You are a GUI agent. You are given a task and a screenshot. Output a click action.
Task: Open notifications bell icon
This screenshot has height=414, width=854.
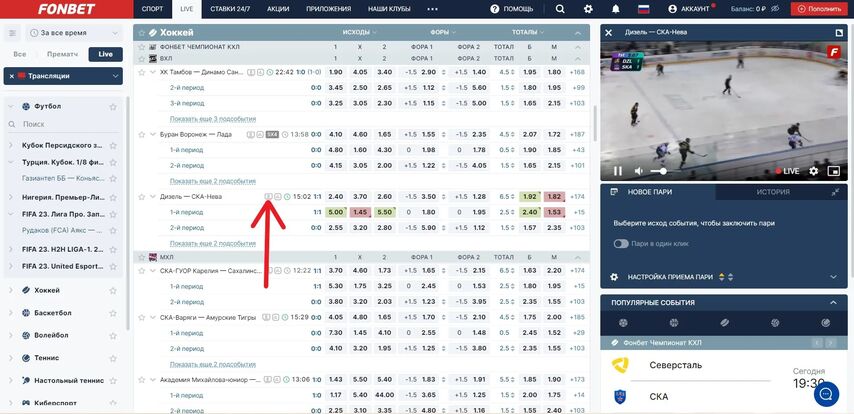tap(616, 9)
